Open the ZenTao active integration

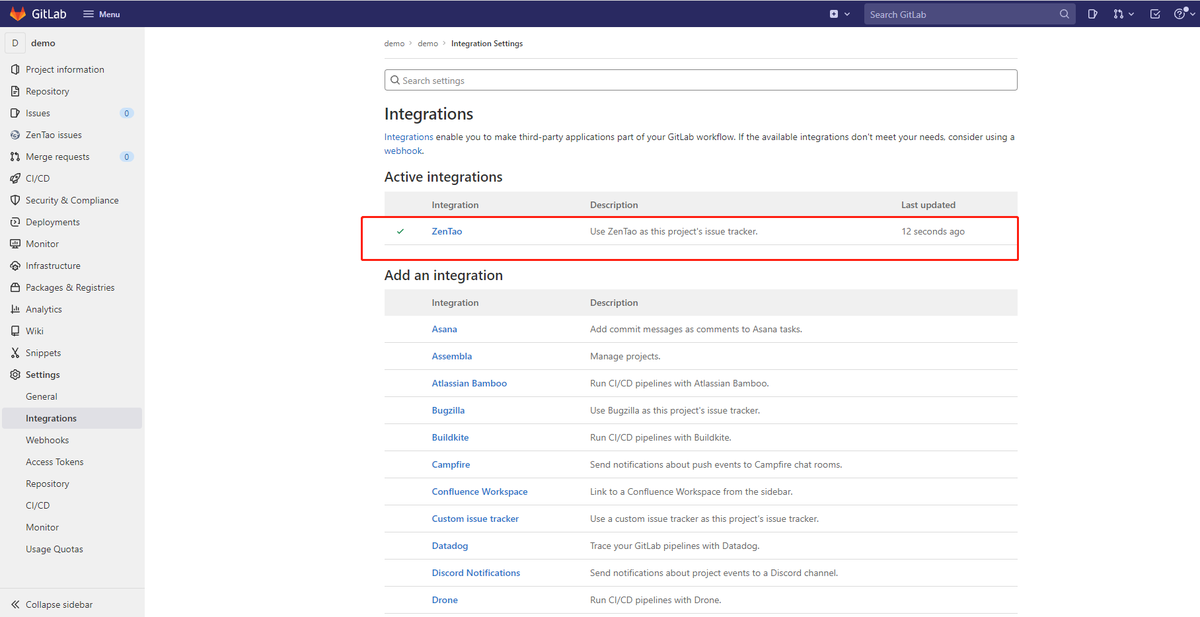(x=447, y=231)
